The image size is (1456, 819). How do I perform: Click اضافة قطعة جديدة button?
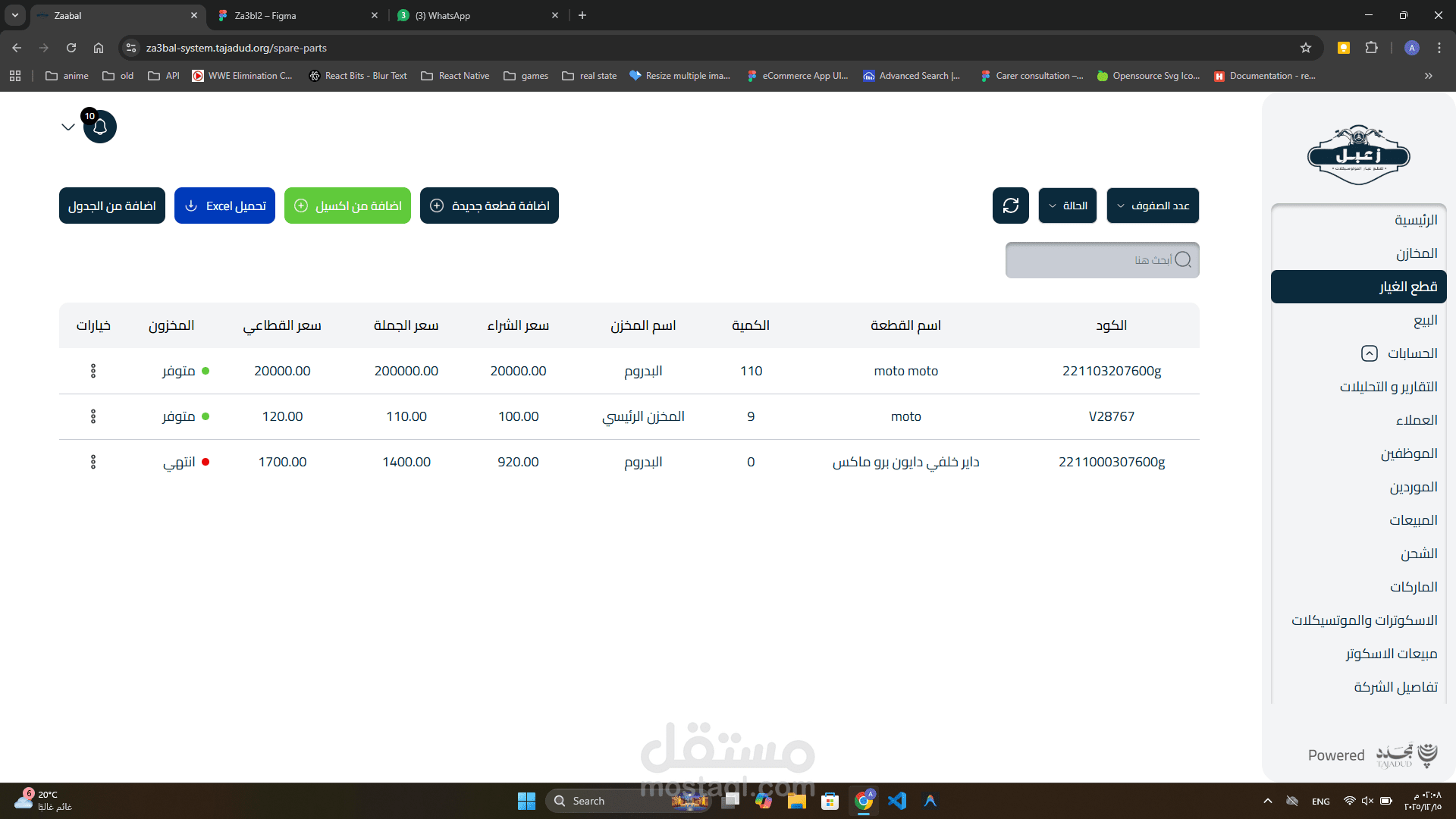click(x=489, y=206)
